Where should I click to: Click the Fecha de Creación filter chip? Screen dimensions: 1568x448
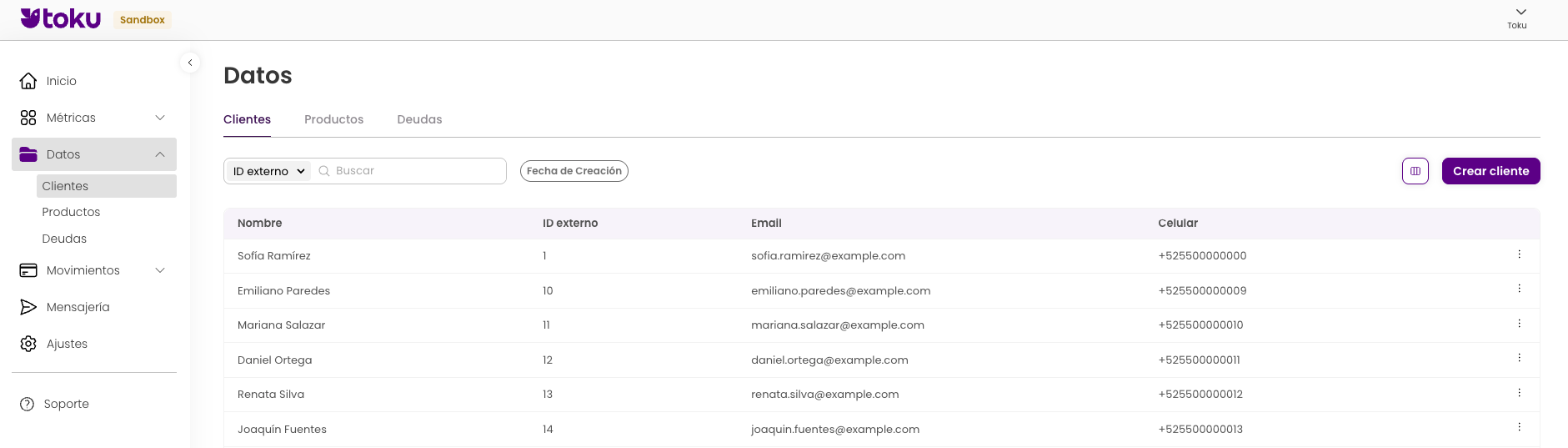574,171
